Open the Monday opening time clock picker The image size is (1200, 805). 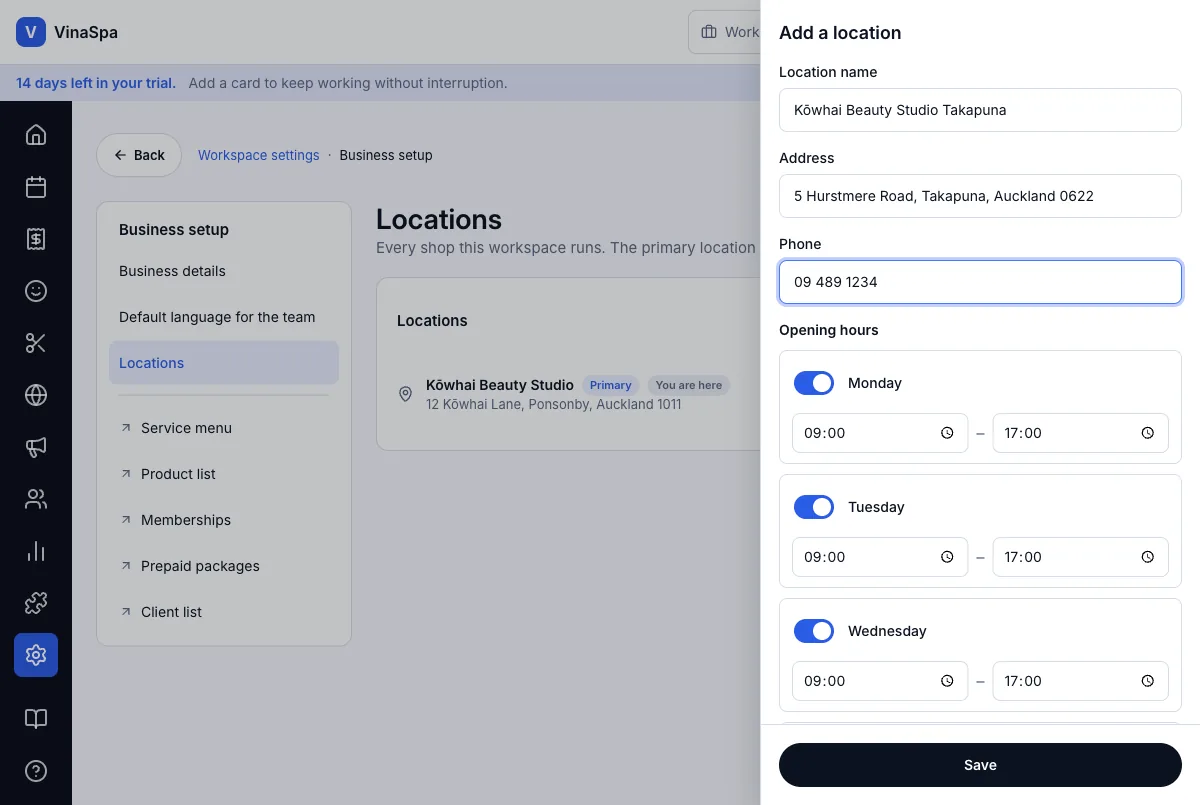tap(947, 433)
